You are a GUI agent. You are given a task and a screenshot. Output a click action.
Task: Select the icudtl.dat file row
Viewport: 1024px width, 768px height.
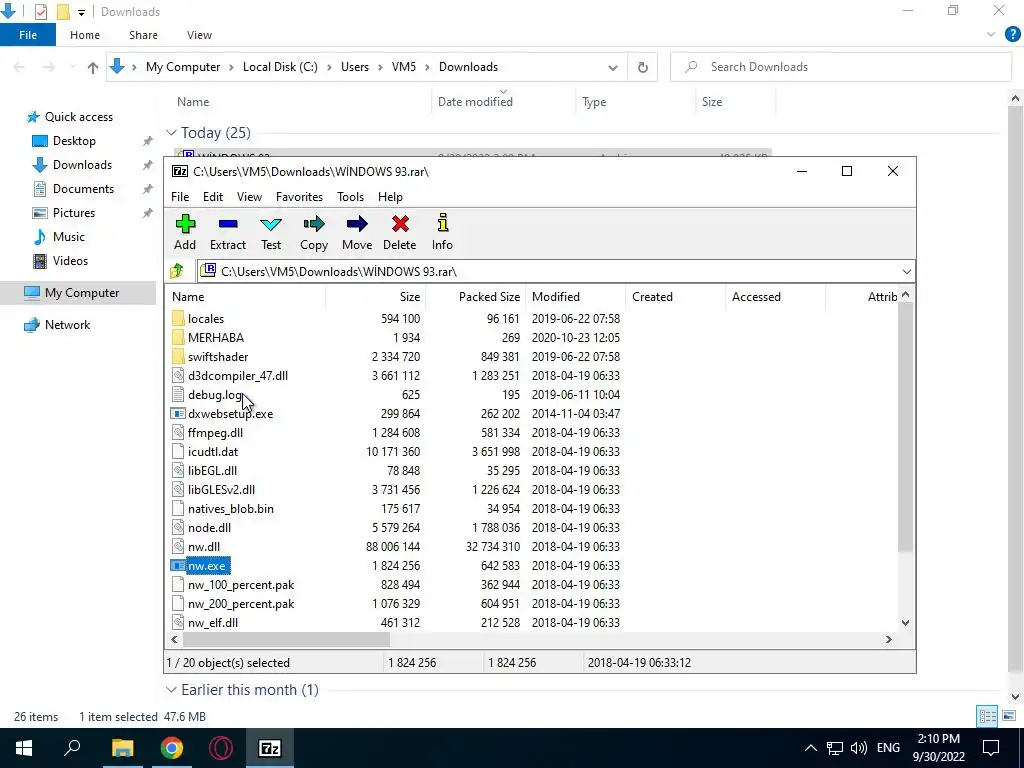tap(396, 452)
